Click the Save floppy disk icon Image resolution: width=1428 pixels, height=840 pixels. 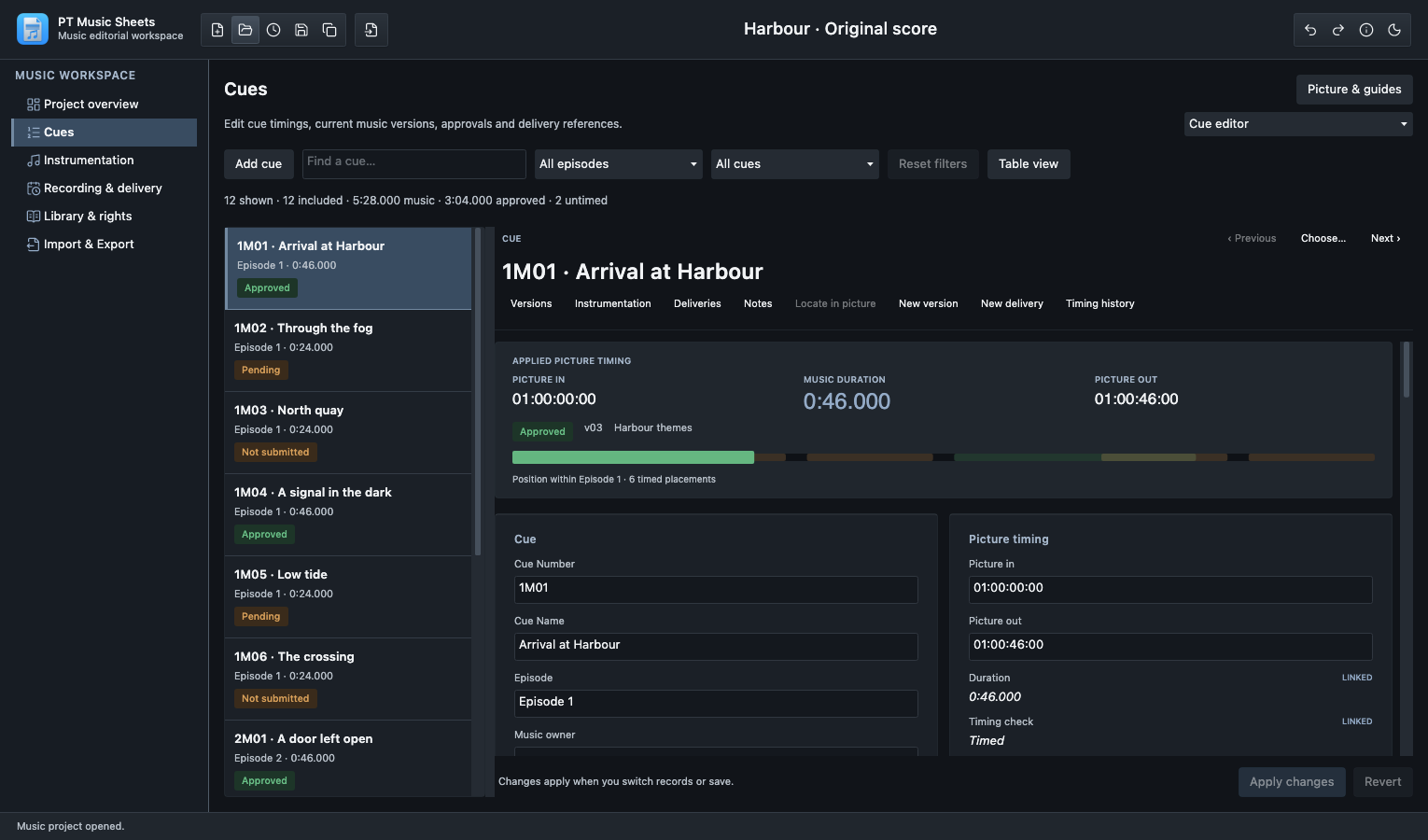[x=301, y=30]
